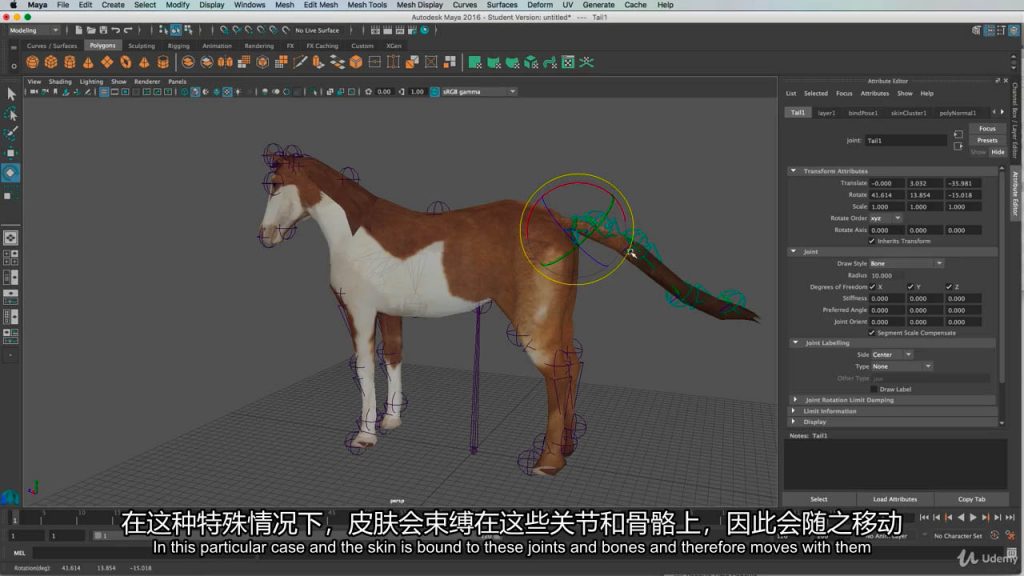
Task: Click the Bevel cube shelf icon
Action: [356, 62]
